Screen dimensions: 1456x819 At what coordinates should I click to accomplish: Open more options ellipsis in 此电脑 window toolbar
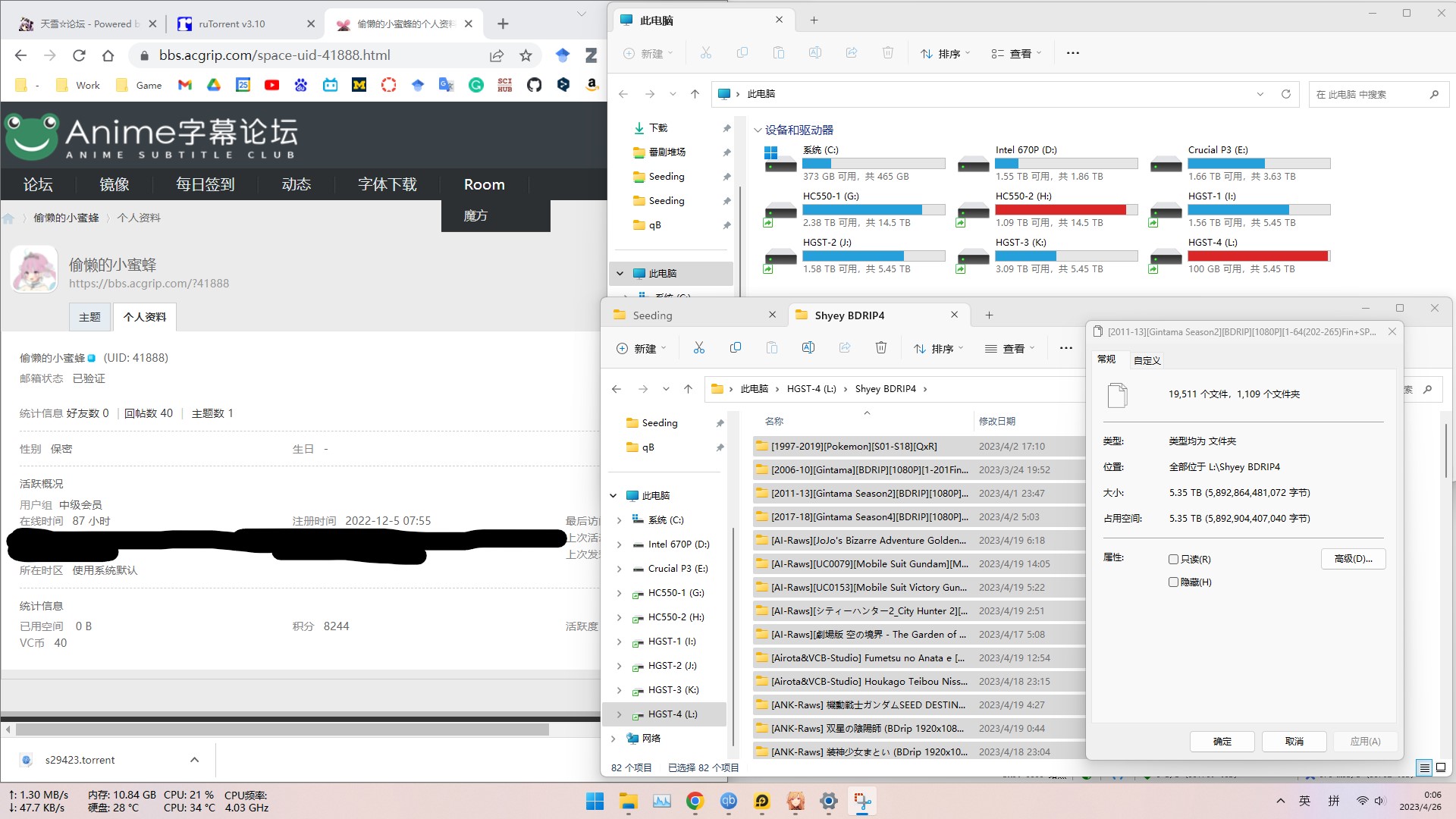click(1072, 53)
